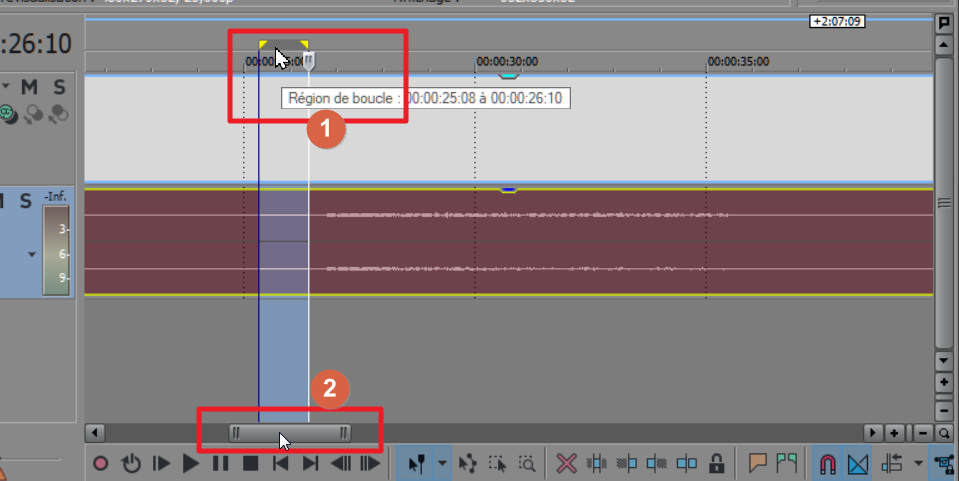Click the :26:10 timecode display

click(x=36, y=43)
